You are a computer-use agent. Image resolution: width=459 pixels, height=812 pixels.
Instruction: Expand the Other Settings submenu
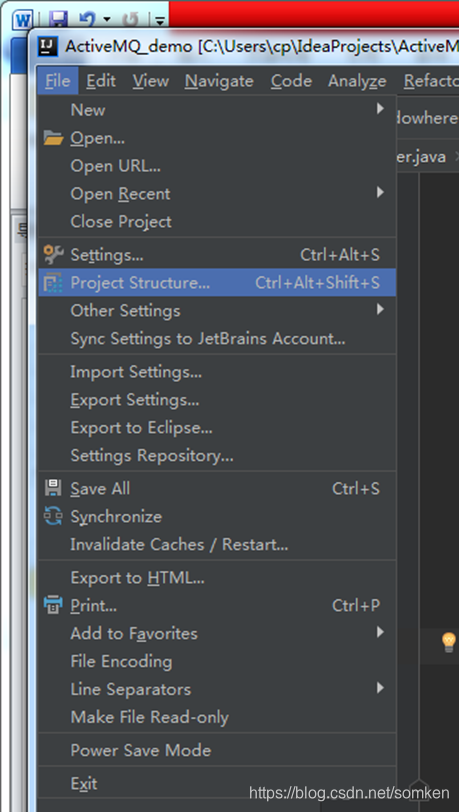[x=380, y=310]
